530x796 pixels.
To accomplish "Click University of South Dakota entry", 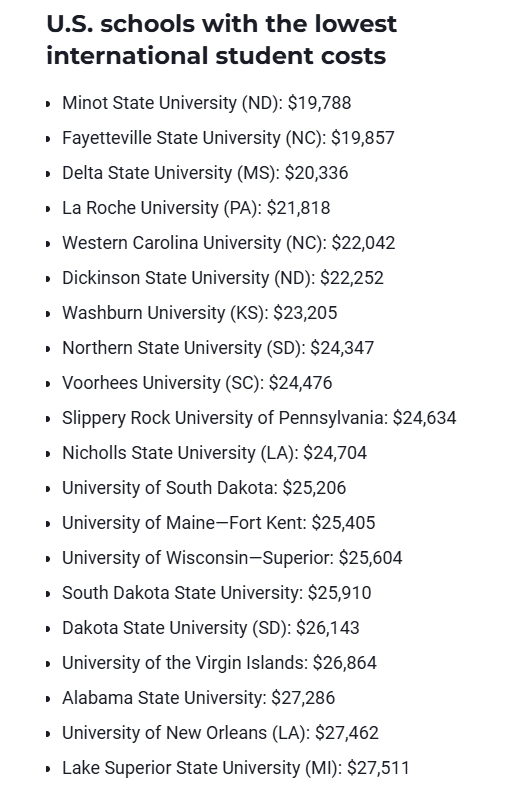I will [204, 488].
